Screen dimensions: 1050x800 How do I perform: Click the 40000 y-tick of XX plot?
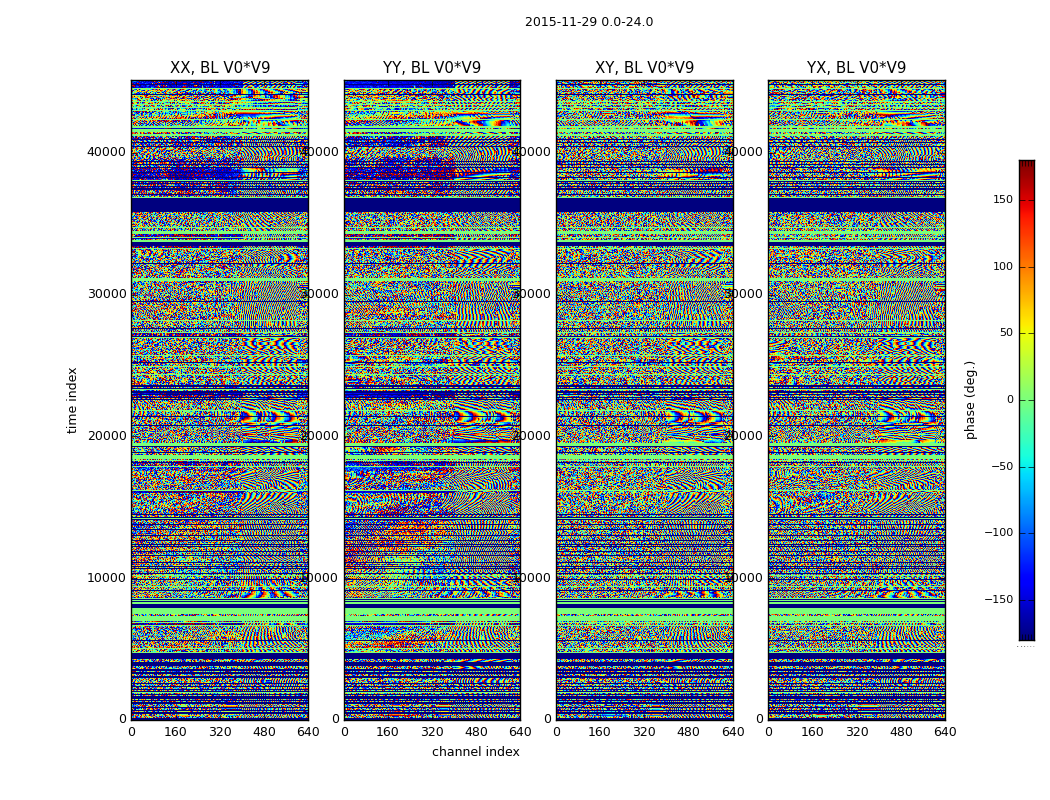pyautogui.click(x=108, y=152)
